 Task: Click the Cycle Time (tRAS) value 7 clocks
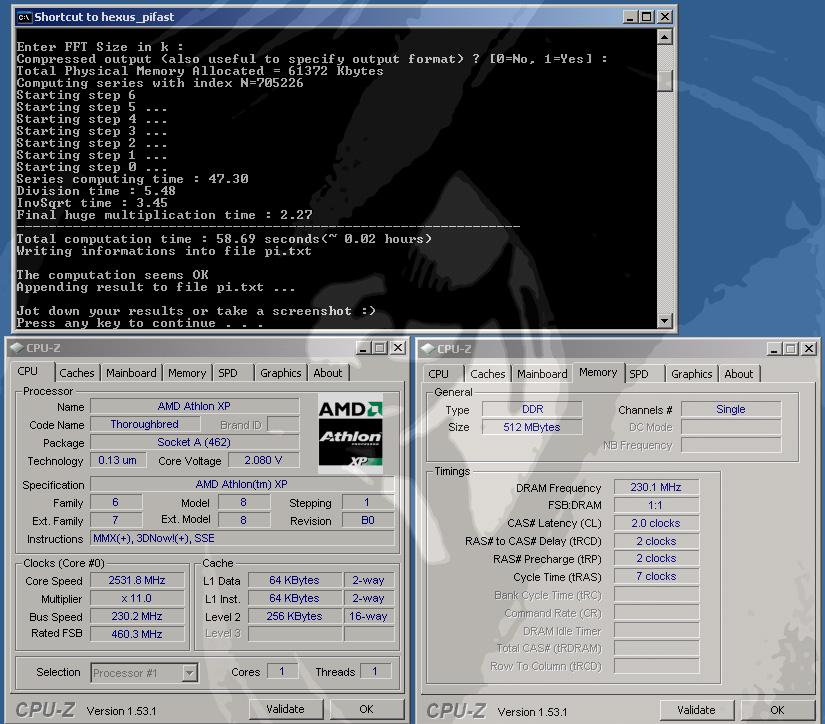click(657, 577)
